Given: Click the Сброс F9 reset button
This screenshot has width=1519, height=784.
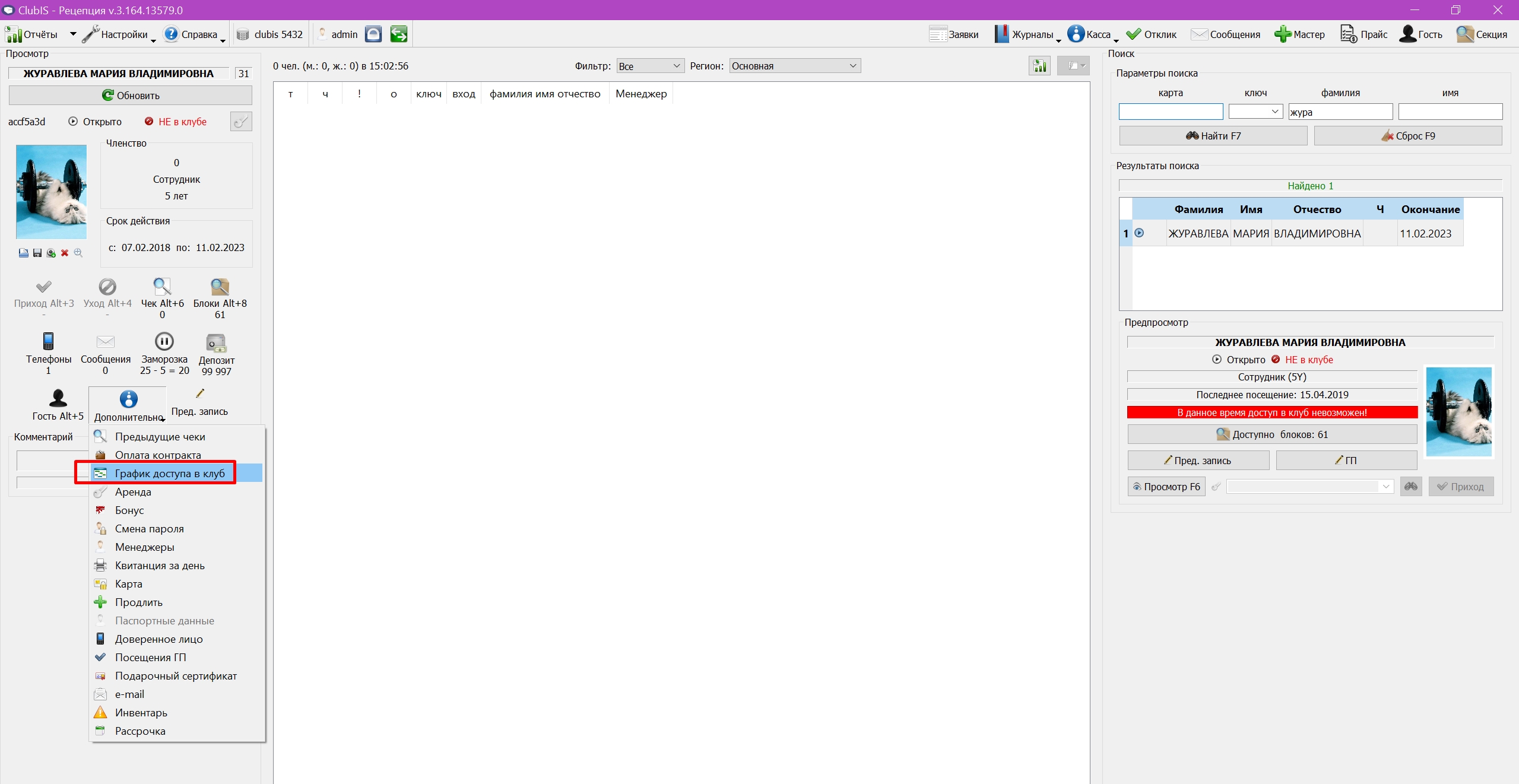Looking at the screenshot, I should click(1408, 136).
